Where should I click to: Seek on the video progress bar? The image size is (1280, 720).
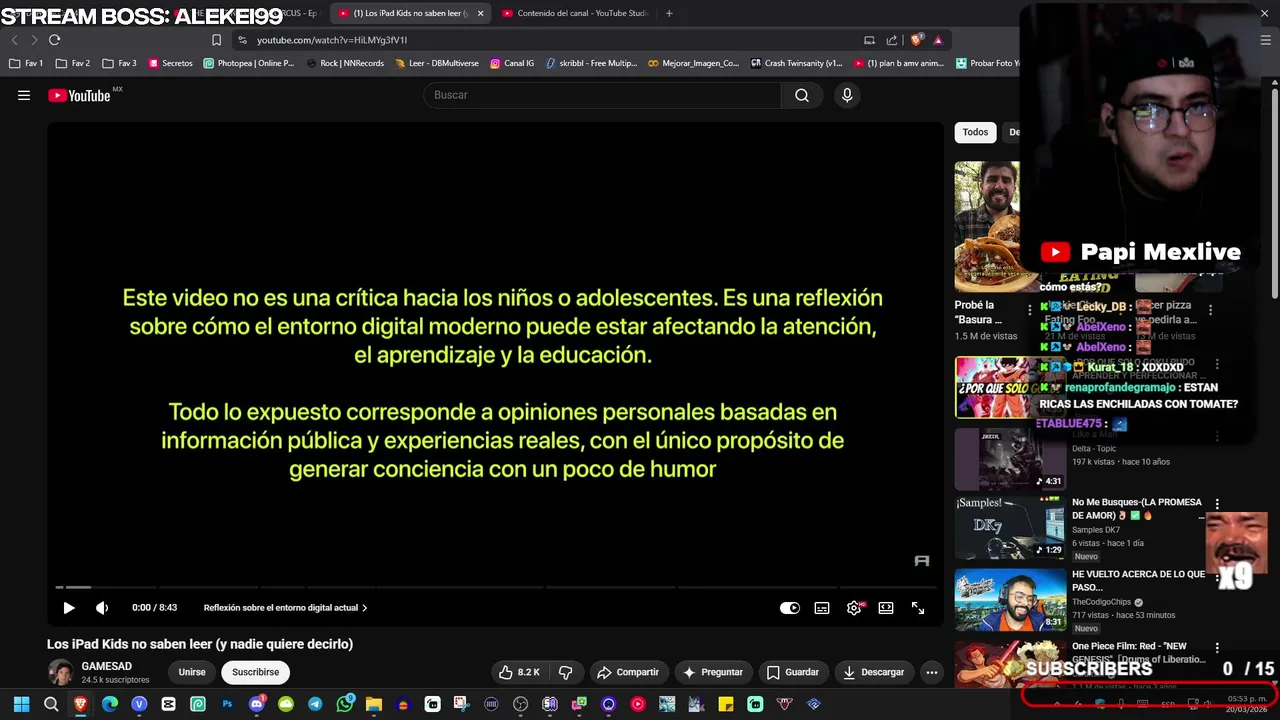(x=495, y=587)
